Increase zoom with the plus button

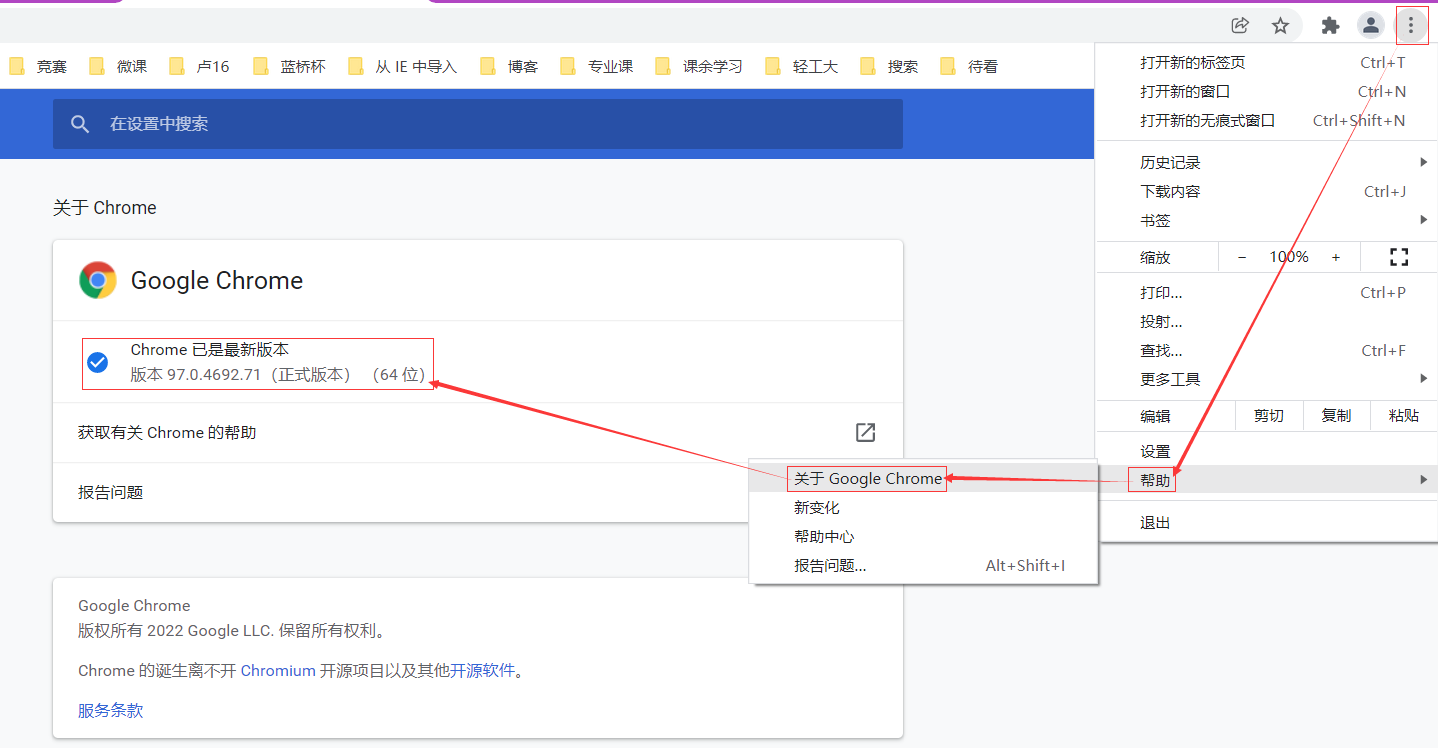coord(1335,257)
